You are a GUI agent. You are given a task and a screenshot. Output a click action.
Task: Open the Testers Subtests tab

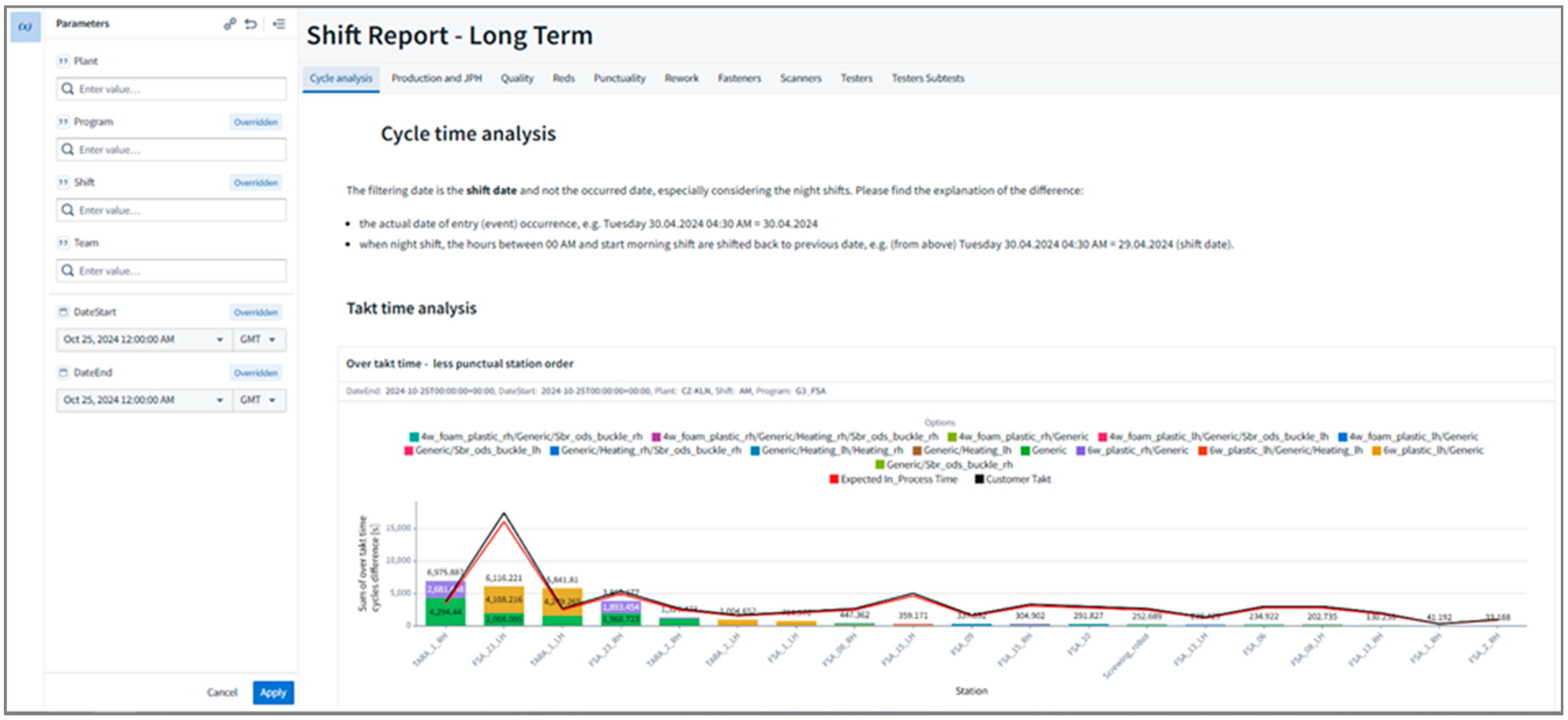point(927,79)
